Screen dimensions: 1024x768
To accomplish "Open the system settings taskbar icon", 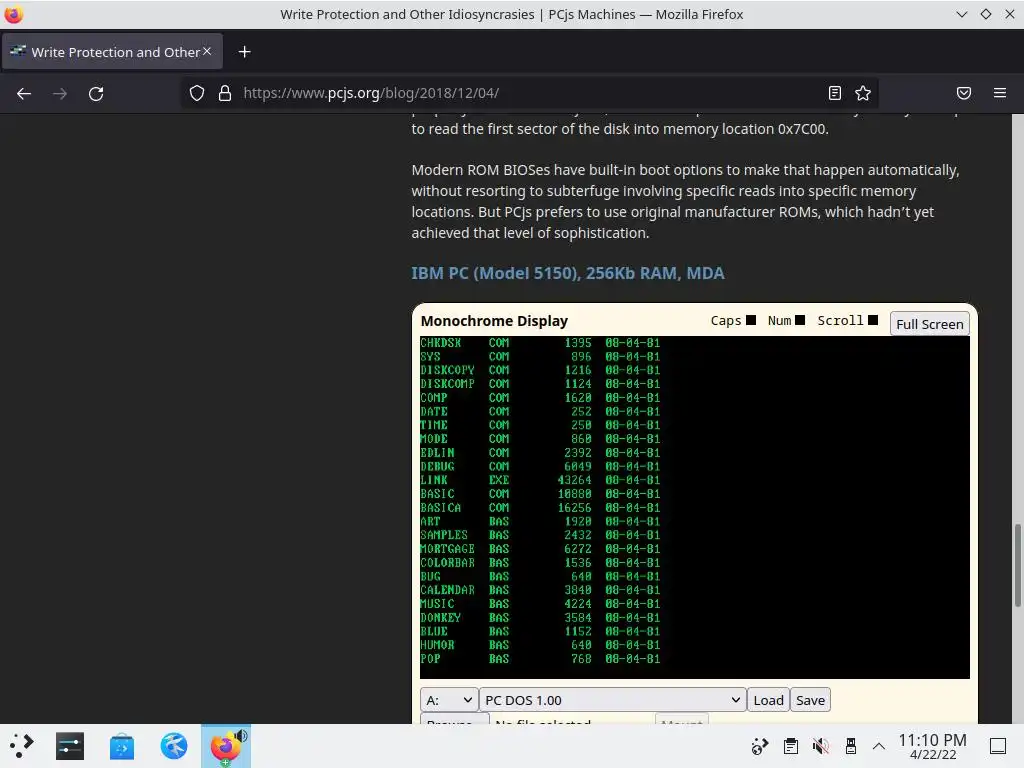I will (70, 746).
